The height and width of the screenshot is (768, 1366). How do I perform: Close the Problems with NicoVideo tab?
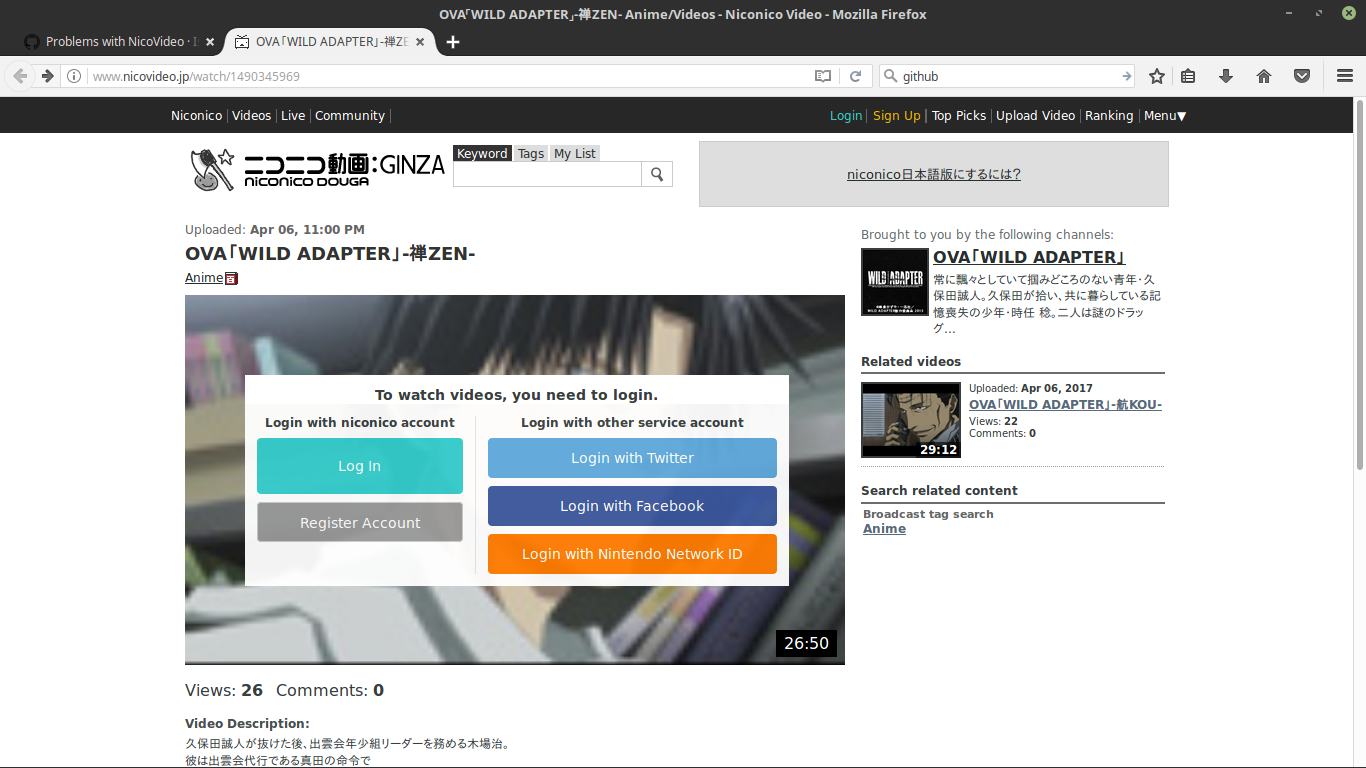(x=210, y=42)
